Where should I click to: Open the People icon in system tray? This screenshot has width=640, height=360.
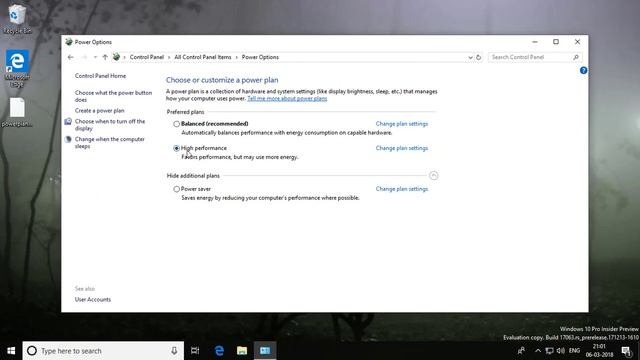coord(521,351)
